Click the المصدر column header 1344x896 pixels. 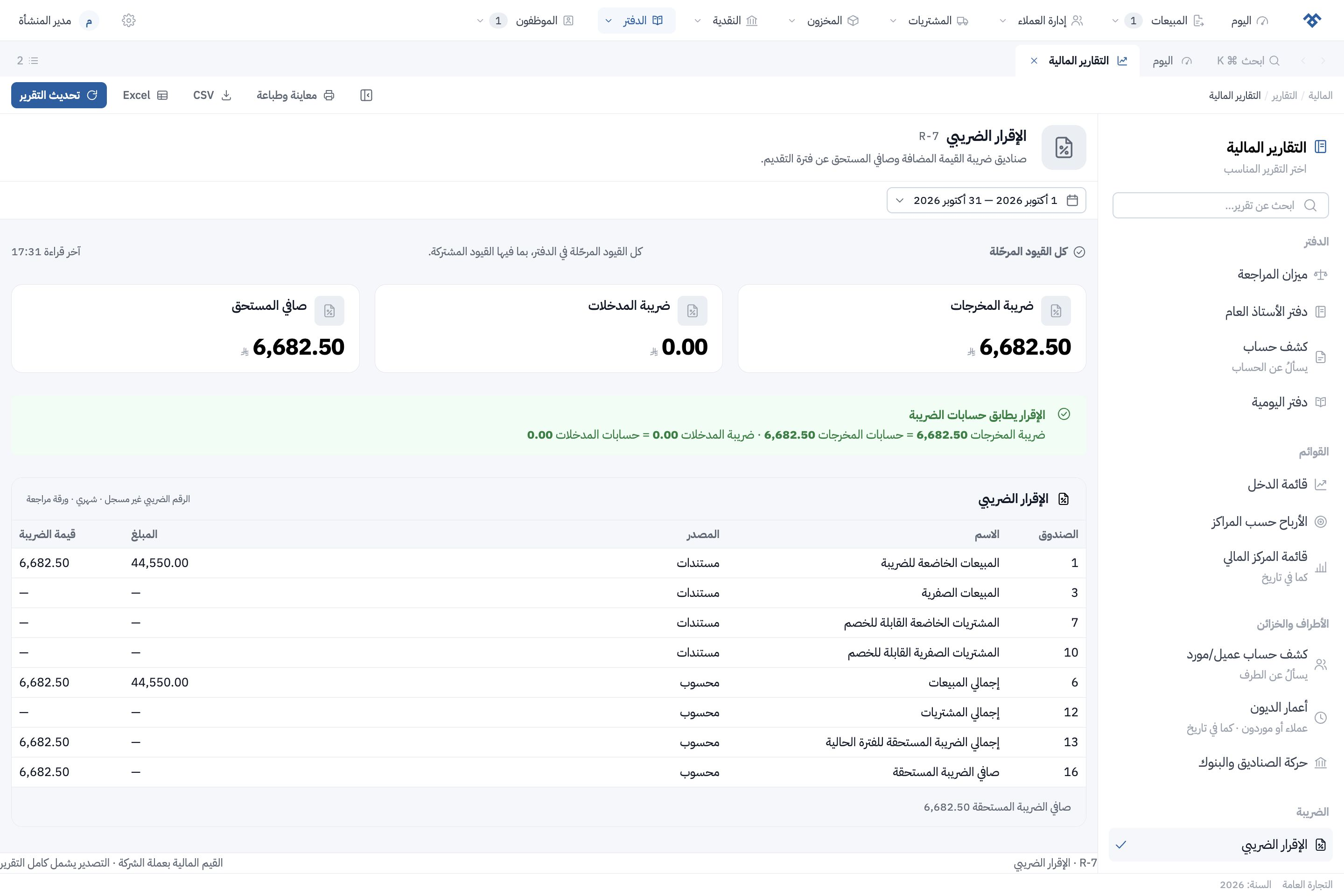pos(703,534)
